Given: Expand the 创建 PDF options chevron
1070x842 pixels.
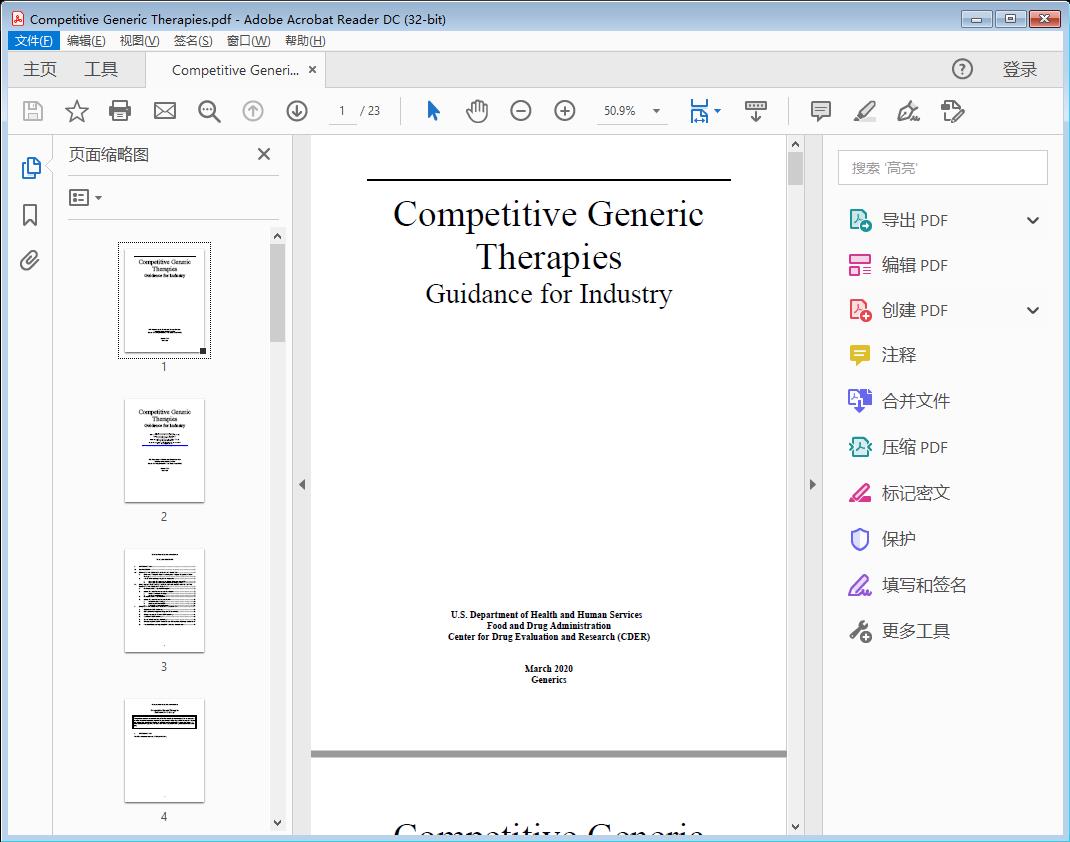Looking at the screenshot, I should 1032,310.
